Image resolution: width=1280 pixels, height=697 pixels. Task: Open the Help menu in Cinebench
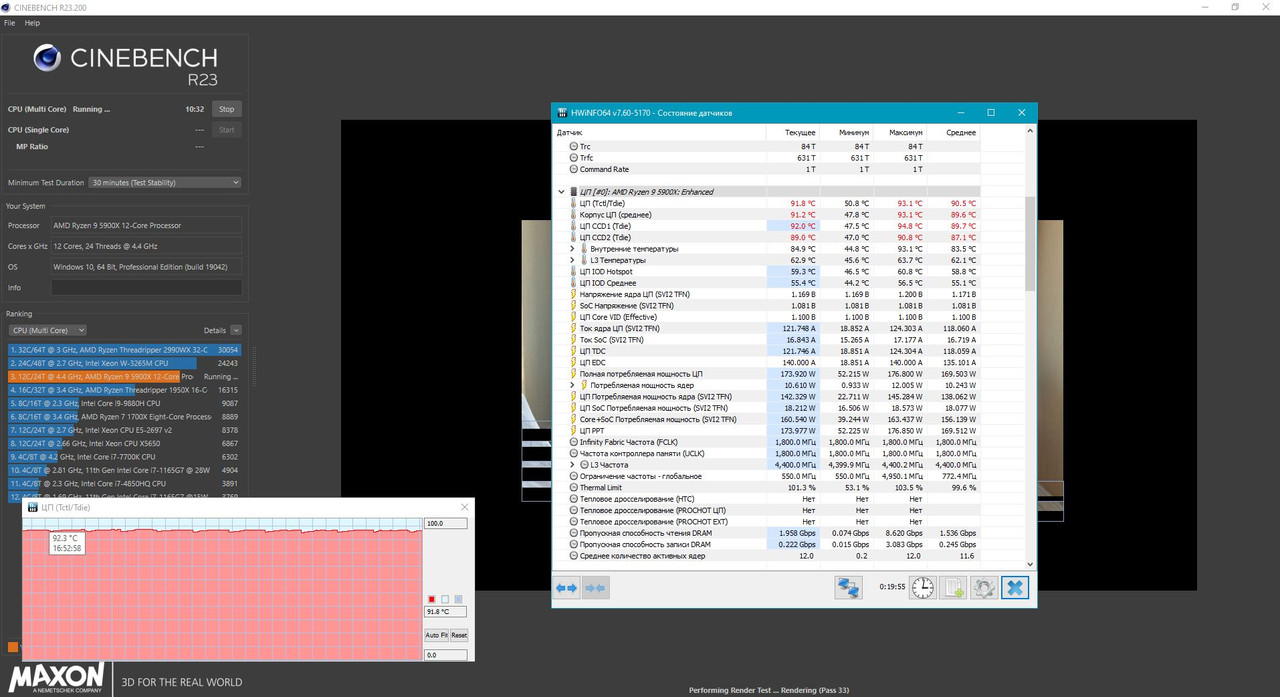pos(32,22)
